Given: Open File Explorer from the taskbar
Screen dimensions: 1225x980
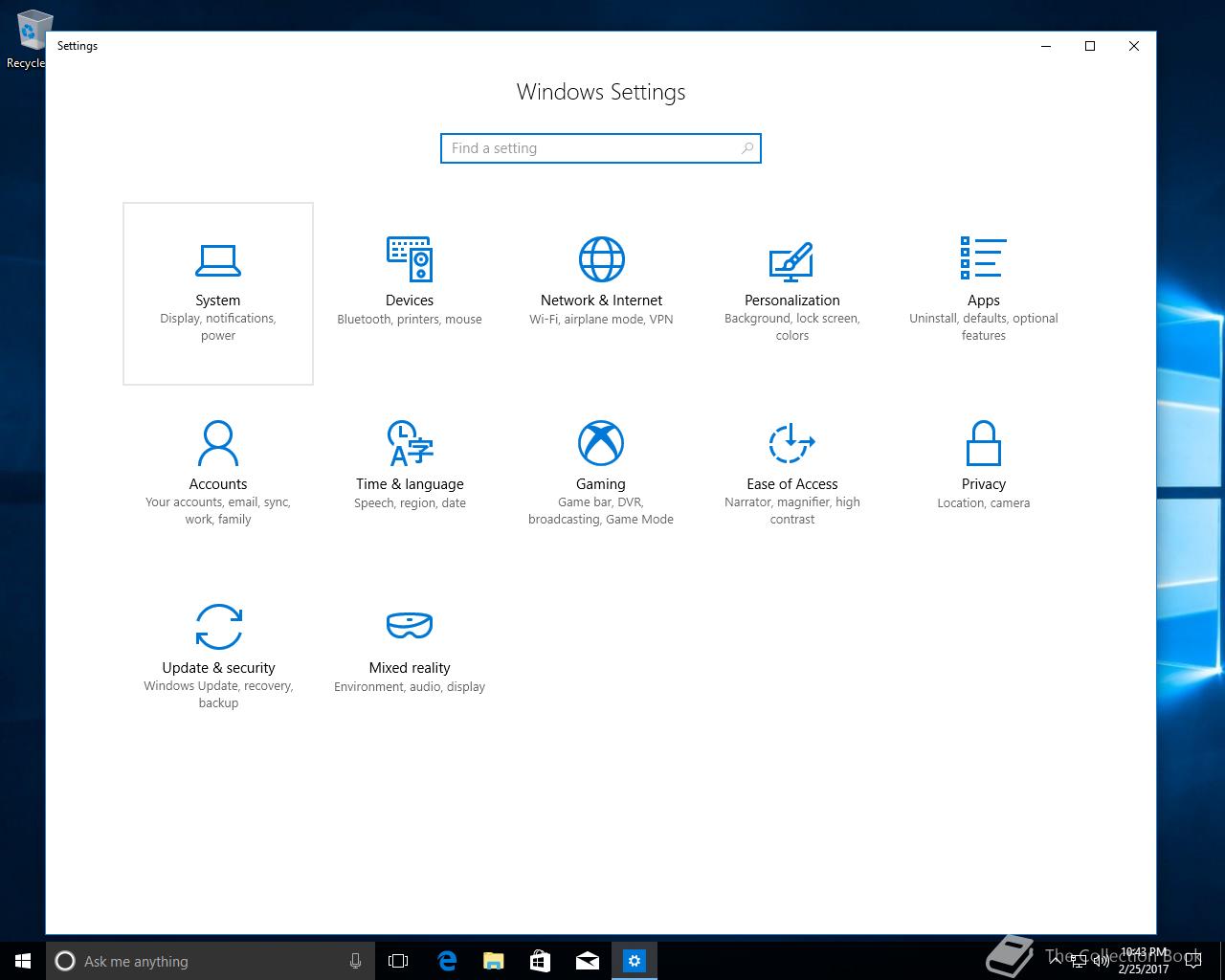Looking at the screenshot, I should point(493,961).
